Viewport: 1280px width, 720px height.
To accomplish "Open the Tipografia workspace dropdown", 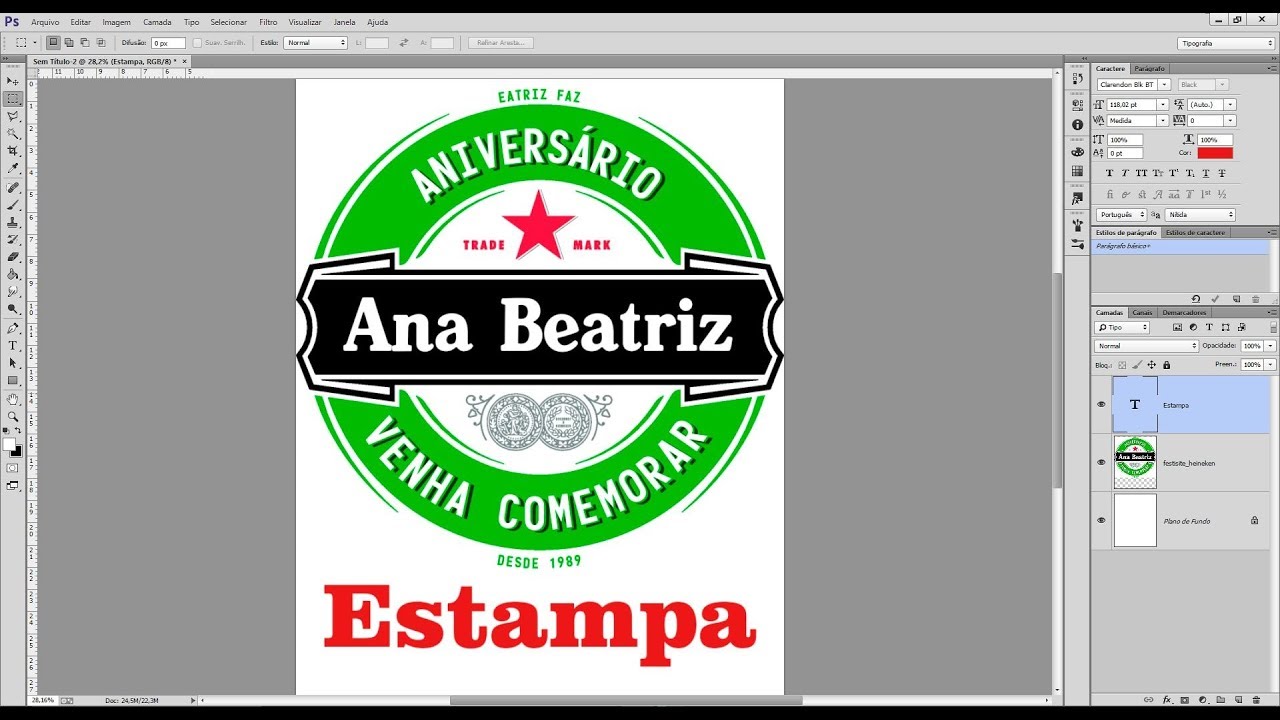I will point(1226,43).
